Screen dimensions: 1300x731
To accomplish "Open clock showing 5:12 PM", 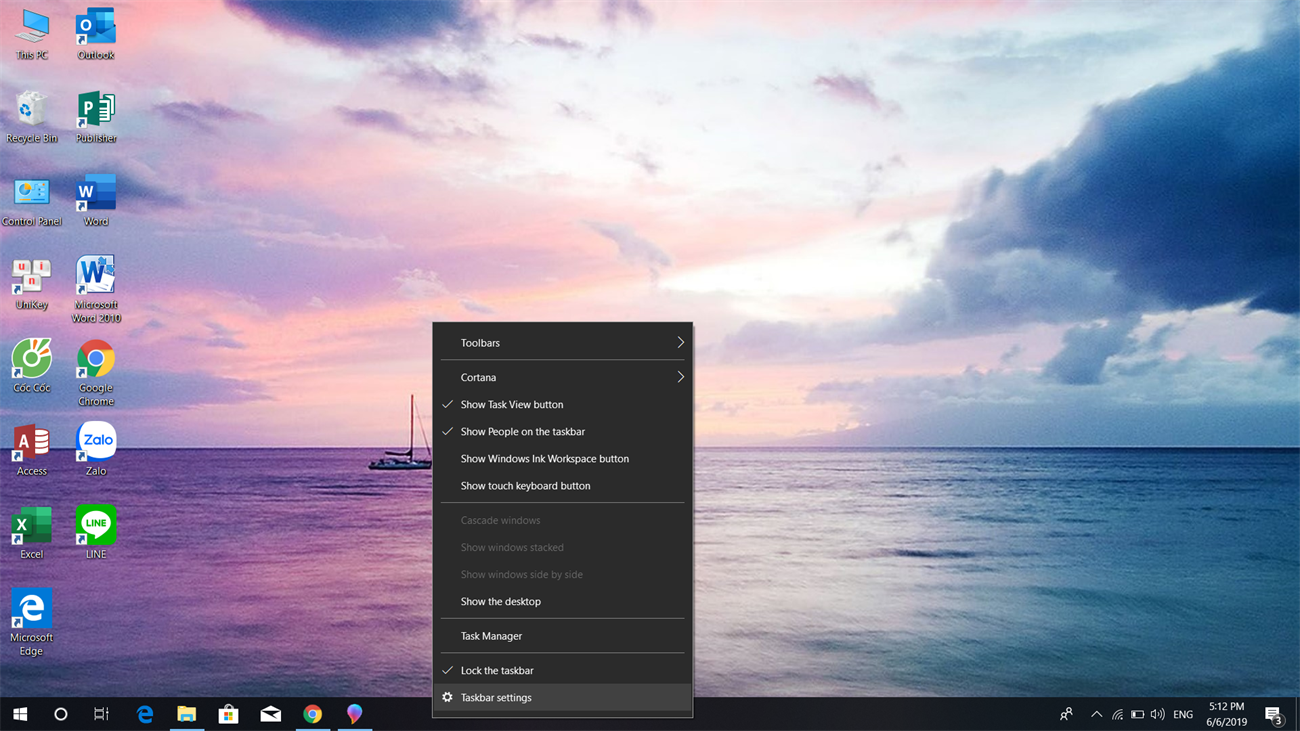I will (1226, 714).
